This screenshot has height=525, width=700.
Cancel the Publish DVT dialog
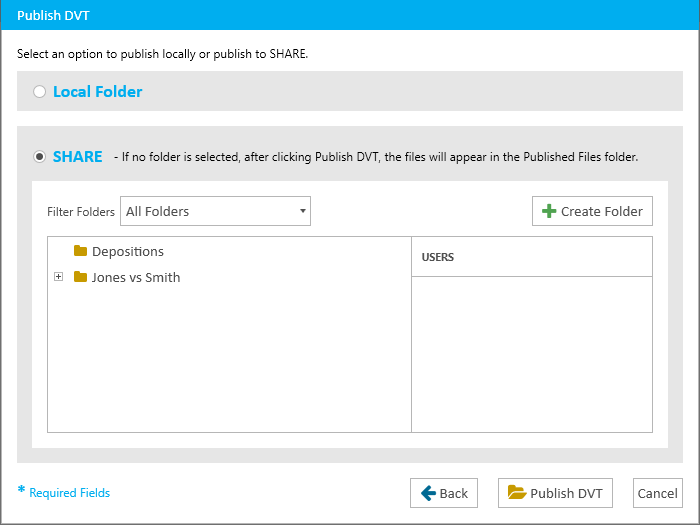click(x=658, y=493)
